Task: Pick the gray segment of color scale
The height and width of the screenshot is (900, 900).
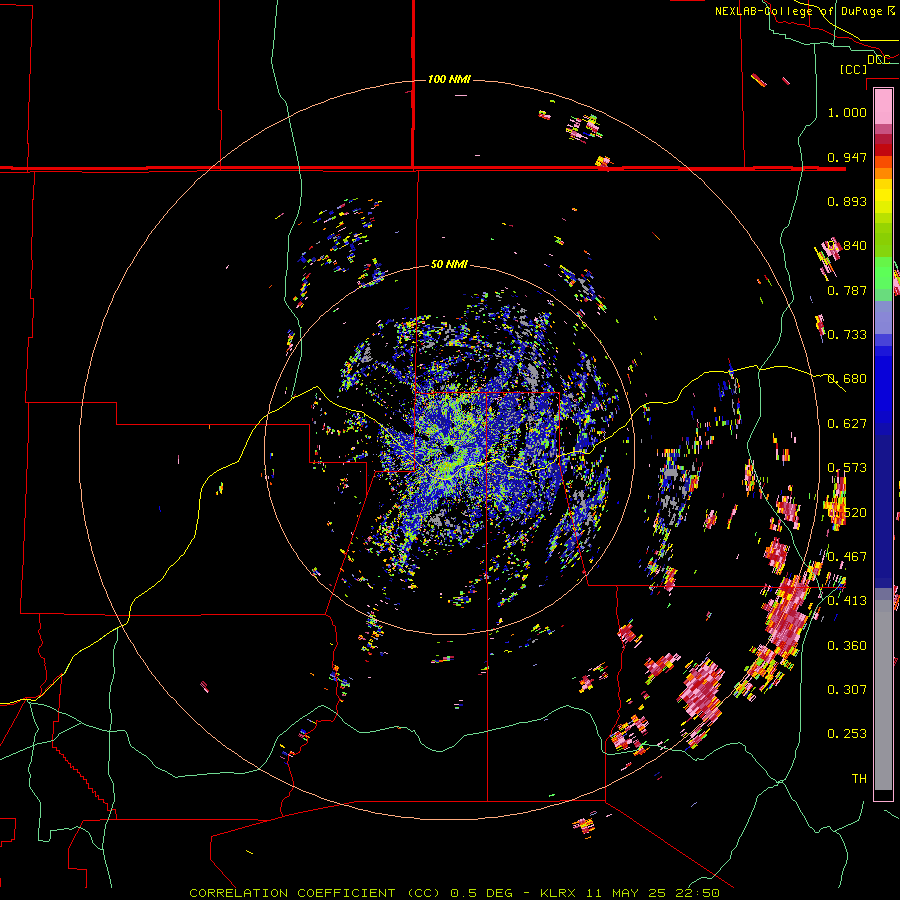Action: [x=883, y=695]
